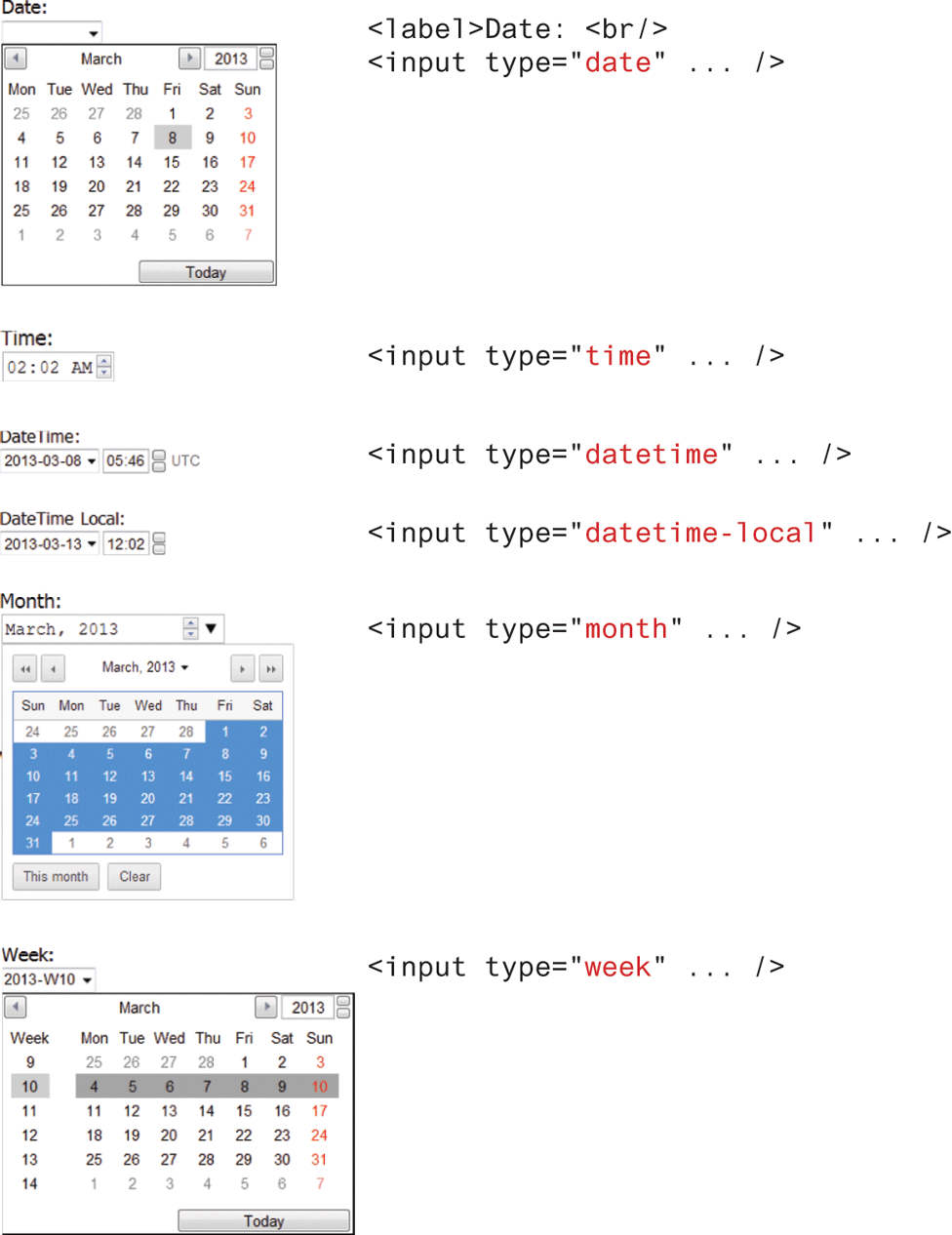Click single-arrow previous month in Month picker

[53, 668]
